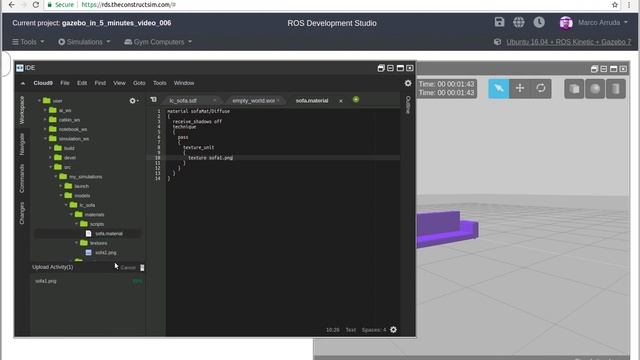Switch to the empty_world tab
Screen dimensions: 640x360
(253, 100)
